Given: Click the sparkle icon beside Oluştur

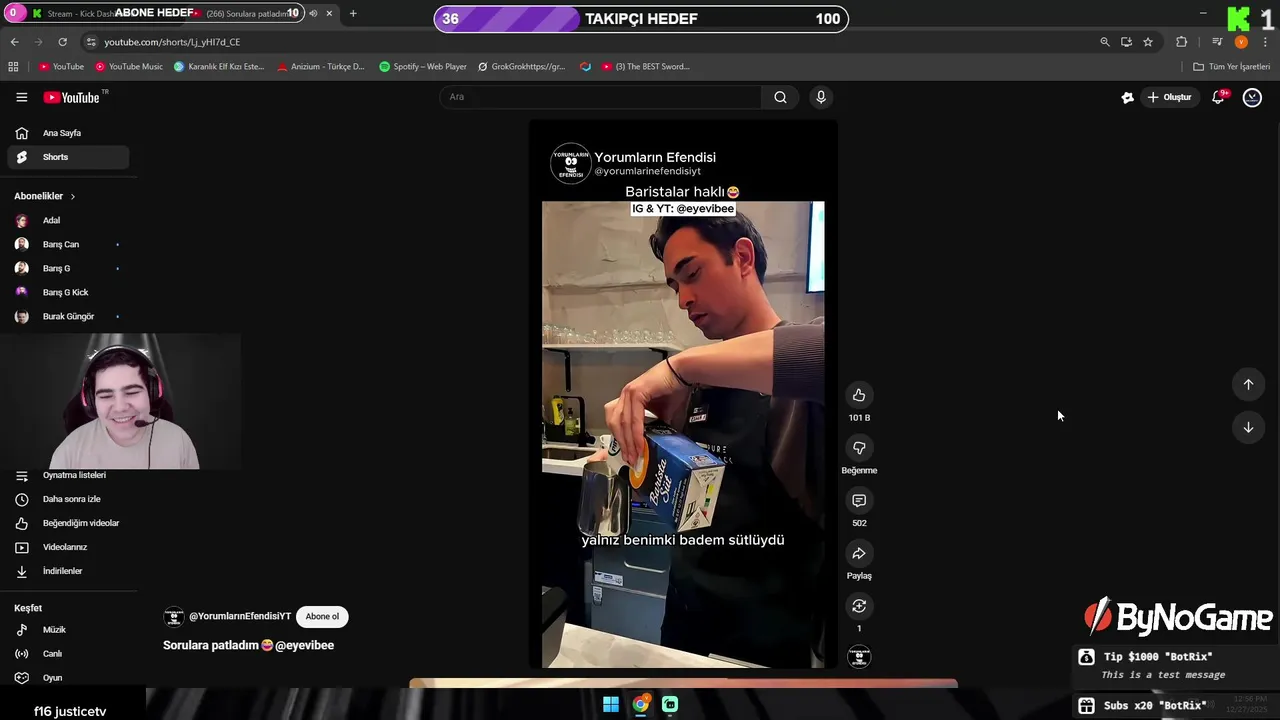Looking at the screenshot, I should click(x=1127, y=97).
